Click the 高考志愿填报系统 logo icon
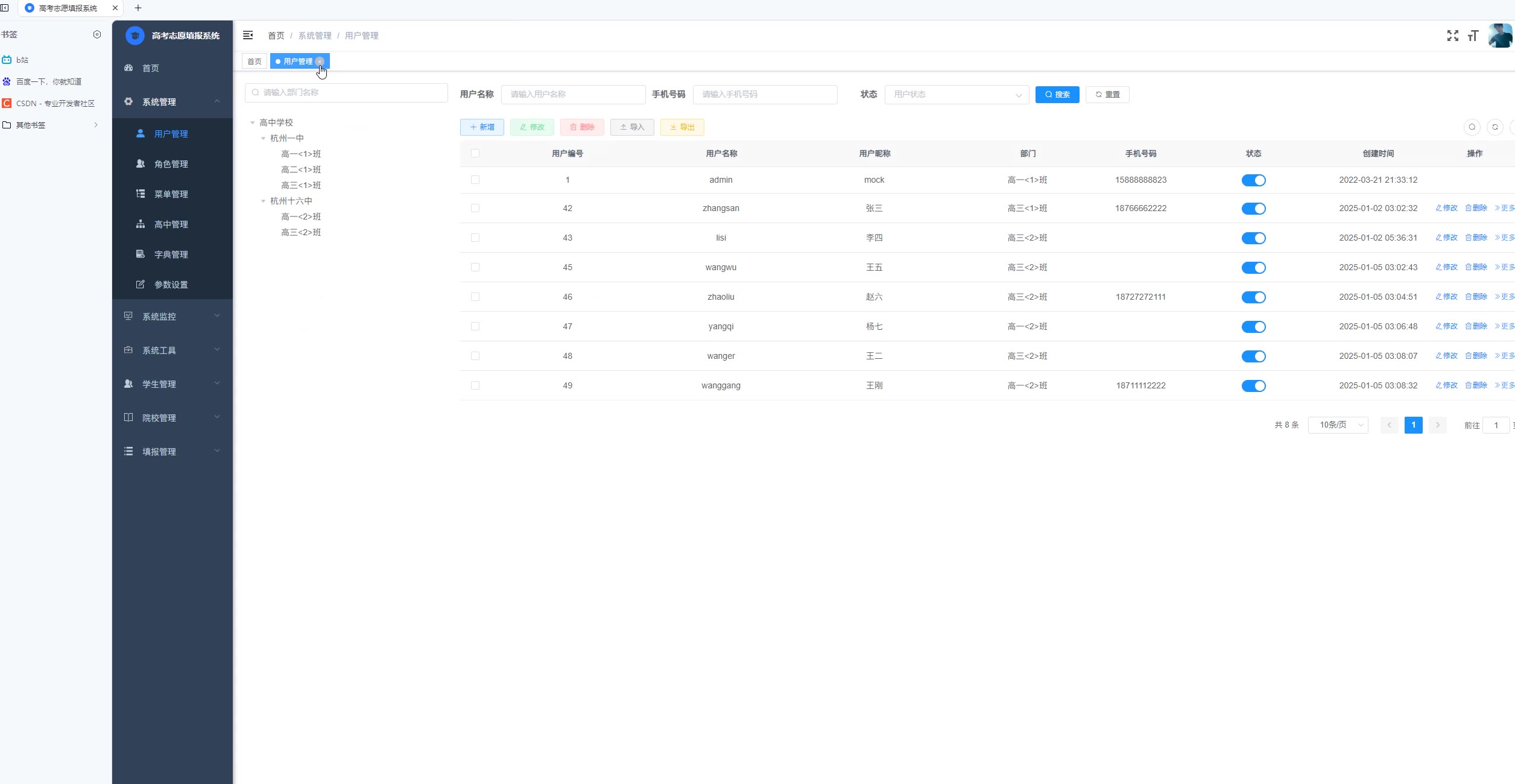Viewport: 1515px width, 784px height. coord(135,36)
